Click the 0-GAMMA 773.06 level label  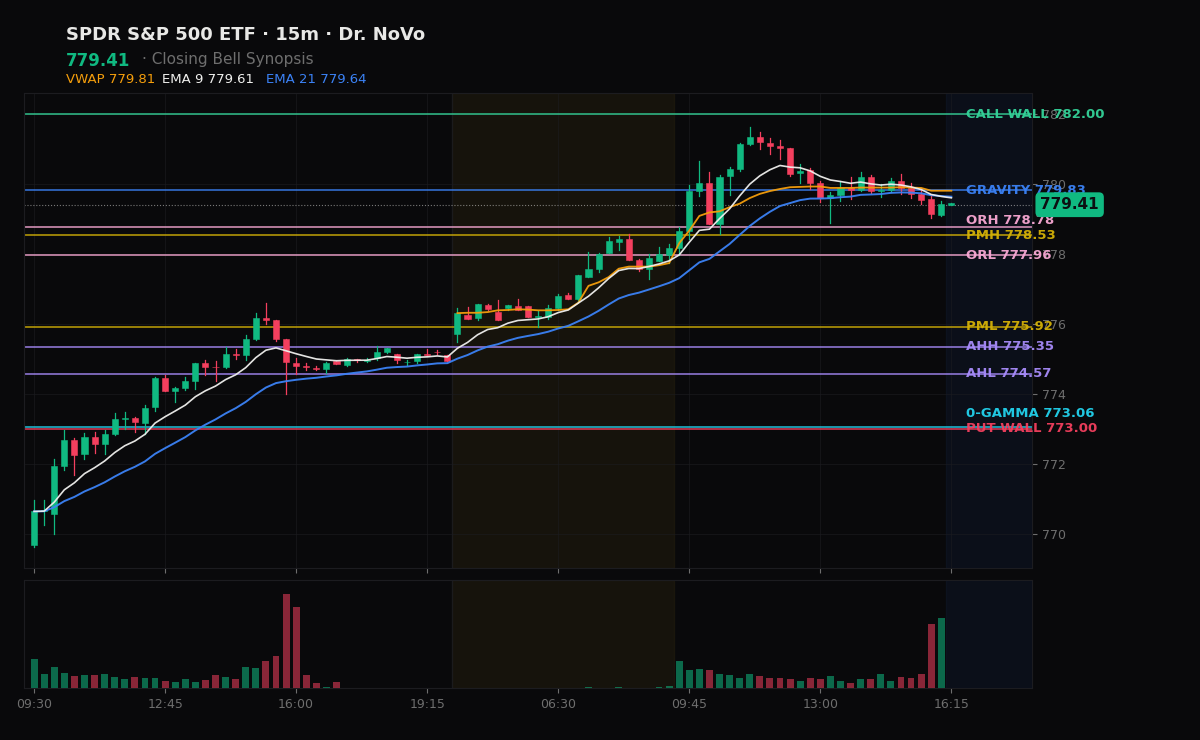tap(1030, 413)
